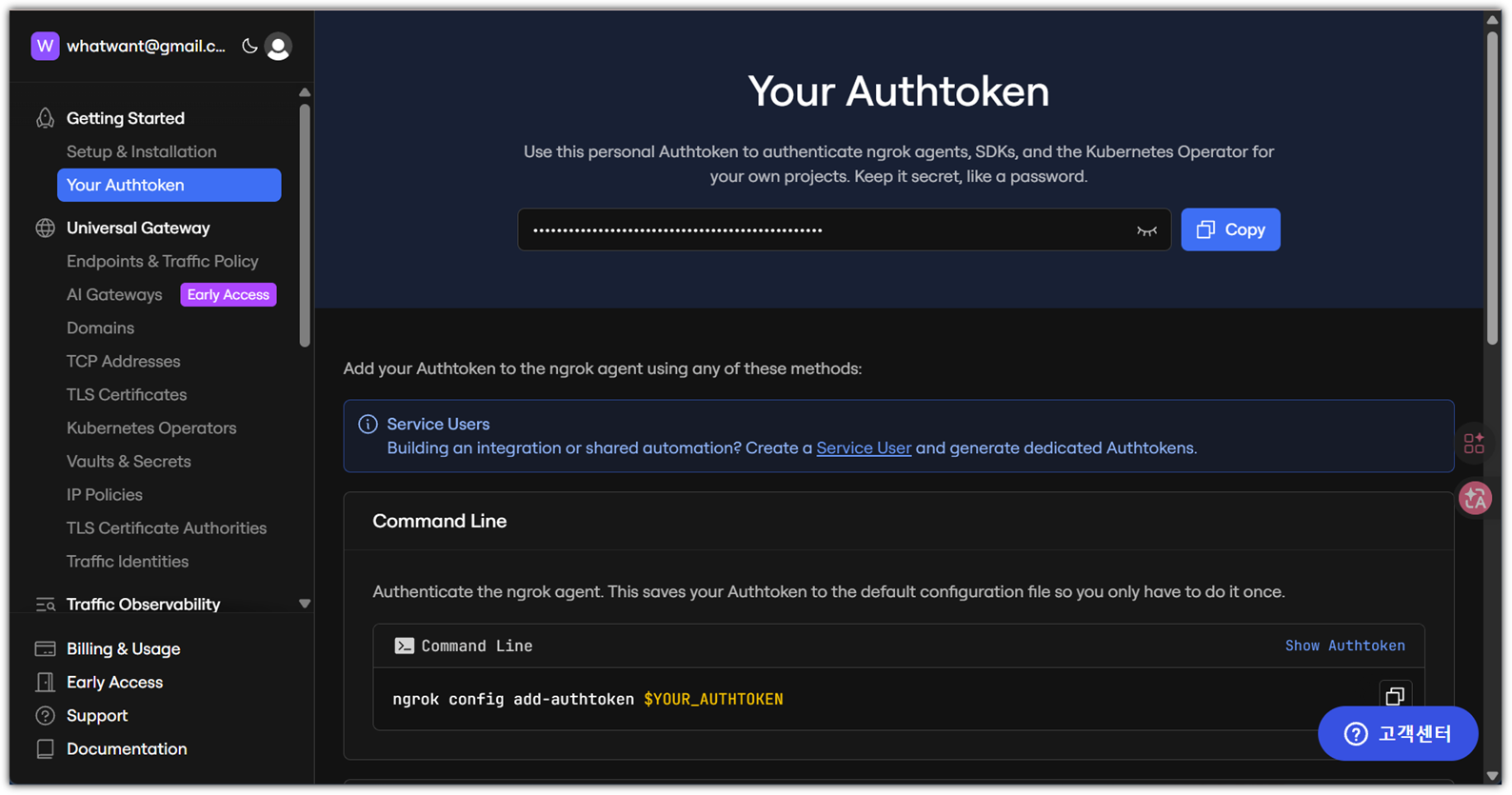Screen dimensions: 1512x795
Task: Open the Service User link
Action: pyautogui.click(x=864, y=447)
